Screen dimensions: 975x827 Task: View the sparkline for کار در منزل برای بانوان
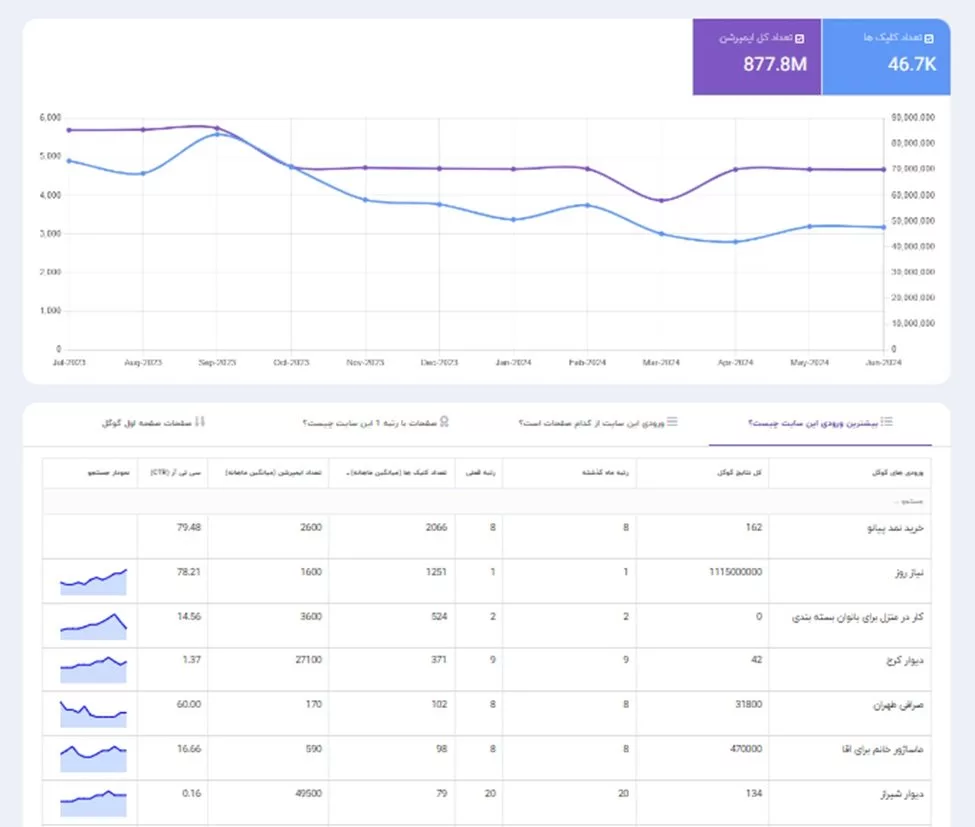(93, 626)
